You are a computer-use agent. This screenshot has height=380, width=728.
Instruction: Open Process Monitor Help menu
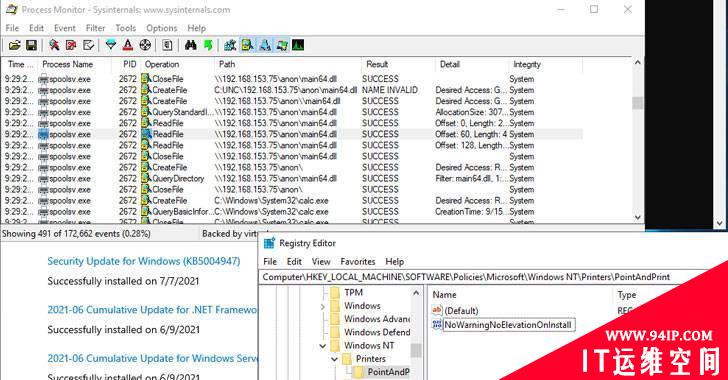click(x=196, y=28)
